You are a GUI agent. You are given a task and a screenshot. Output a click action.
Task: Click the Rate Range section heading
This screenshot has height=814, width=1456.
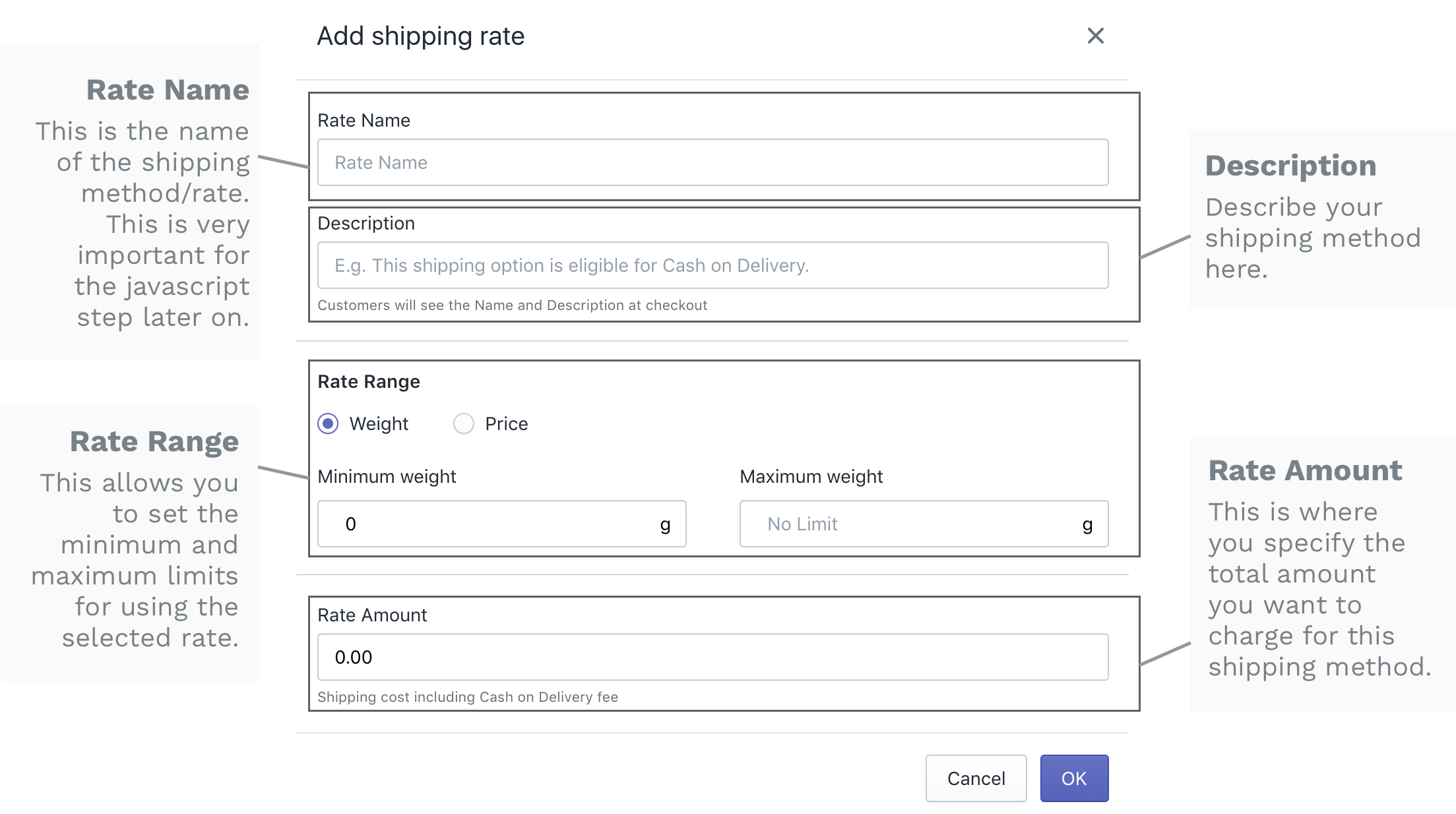coord(369,381)
